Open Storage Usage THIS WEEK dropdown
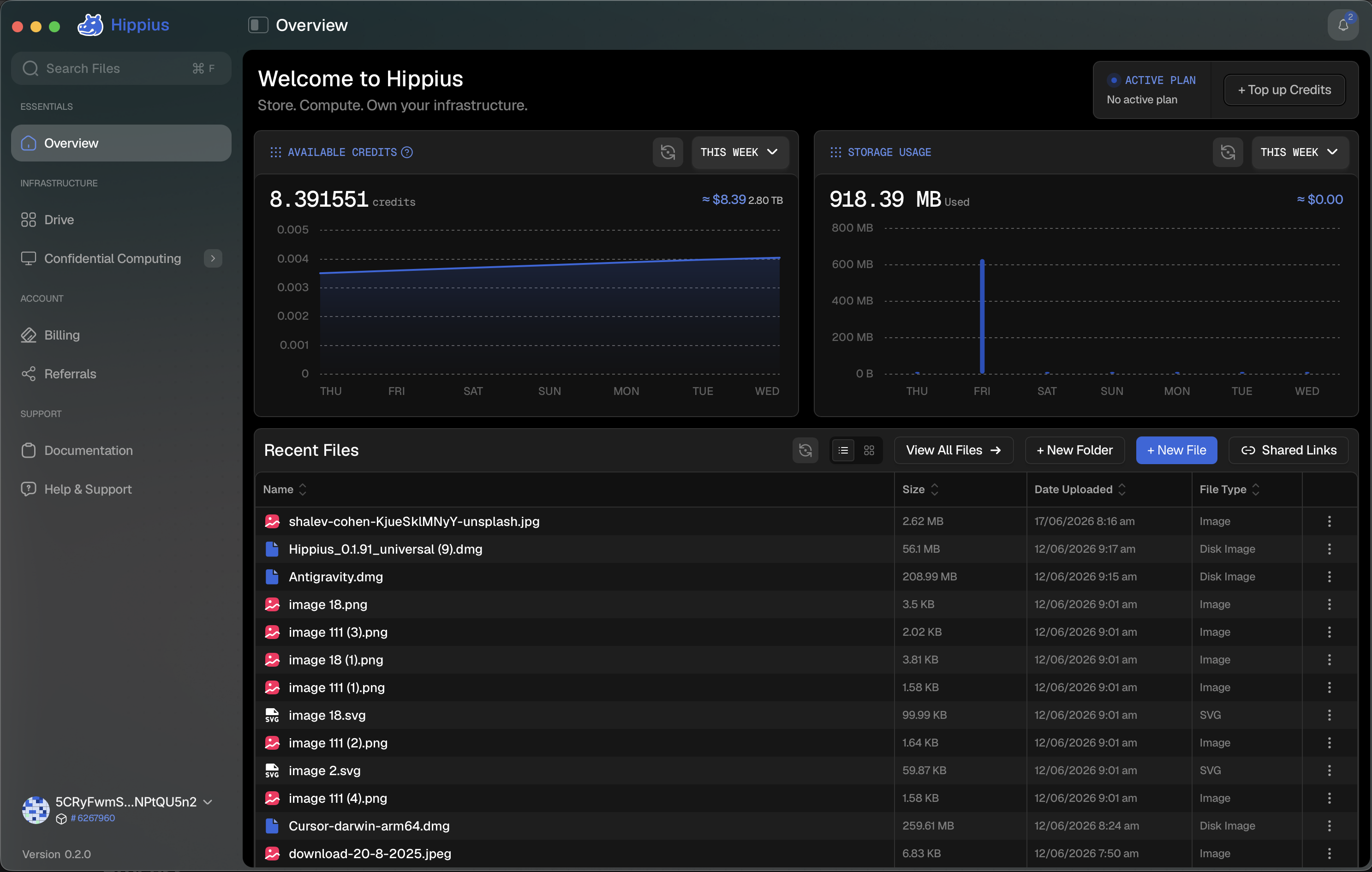Image resolution: width=1372 pixels, height=872 pixels. 1300,152
